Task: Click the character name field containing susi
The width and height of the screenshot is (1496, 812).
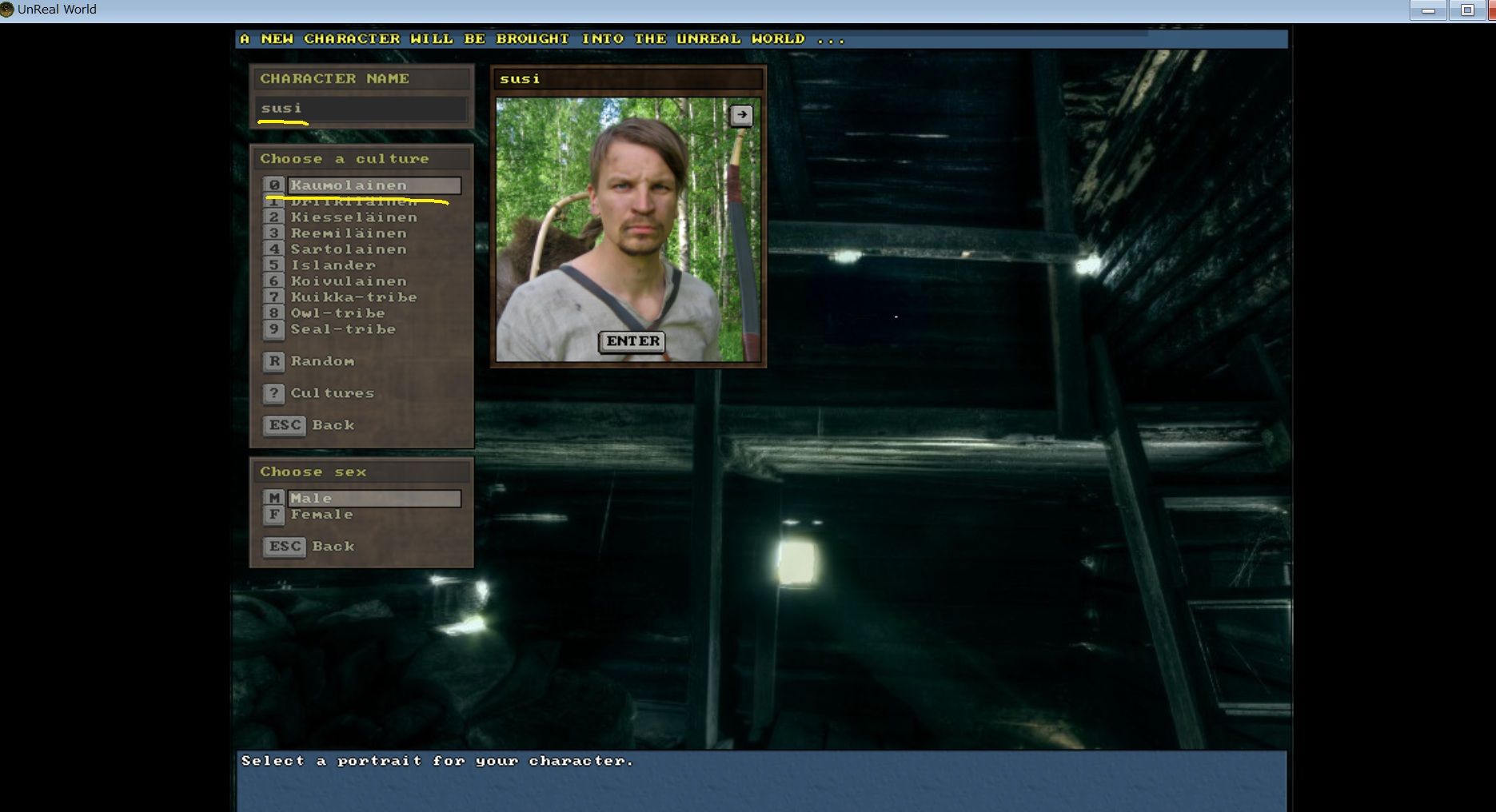Action: pyautogui.click(x=361, y=109)
